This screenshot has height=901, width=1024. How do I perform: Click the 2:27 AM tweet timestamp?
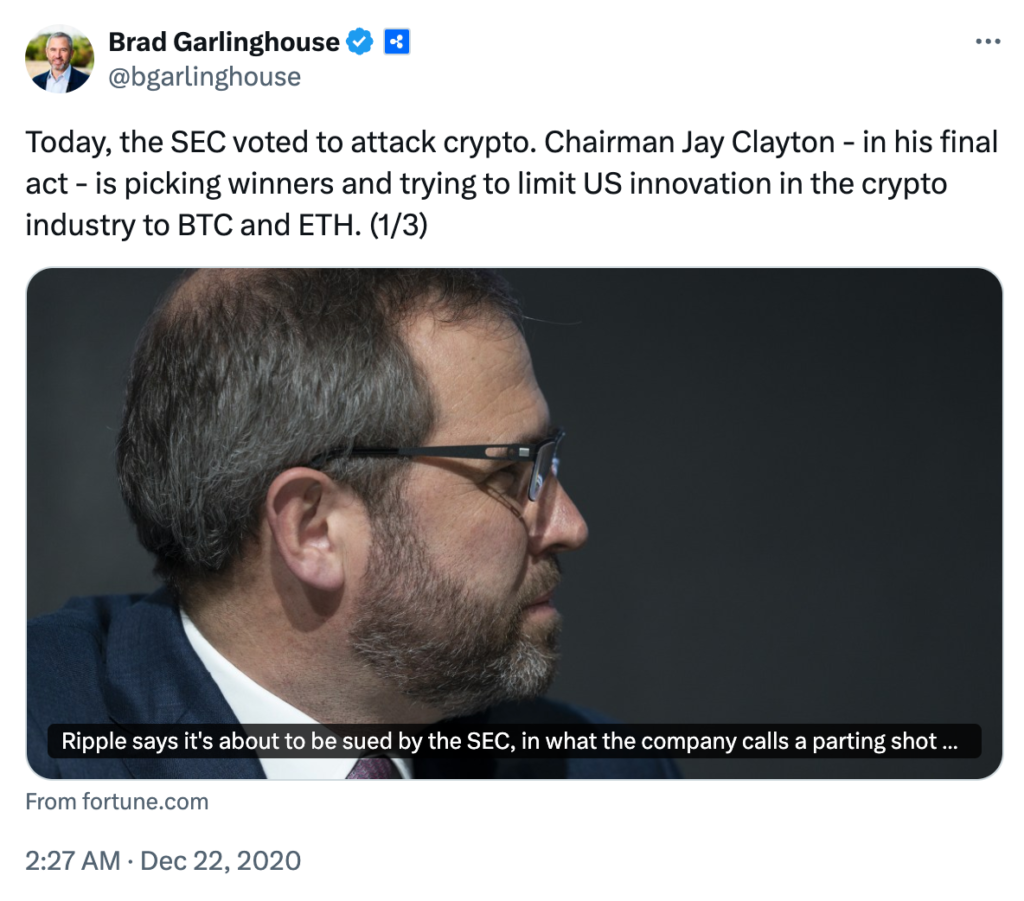click(72, 860)
